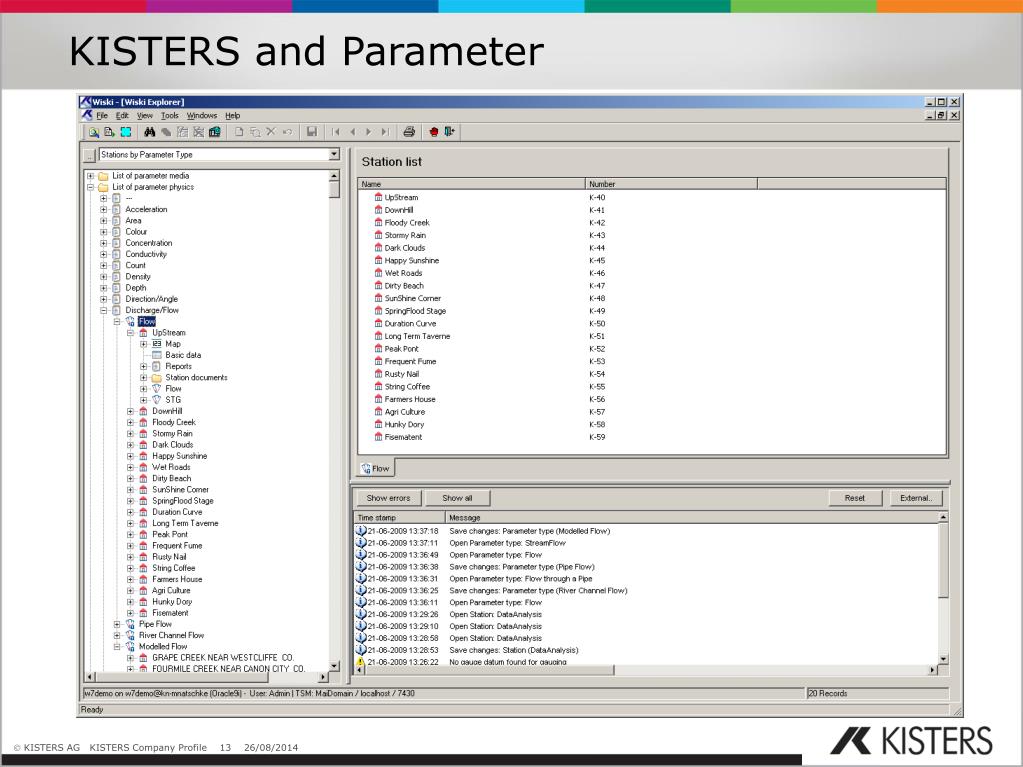Click the Time stamp column header
The height and width of the screenshot is (767, 1023).
400,517
